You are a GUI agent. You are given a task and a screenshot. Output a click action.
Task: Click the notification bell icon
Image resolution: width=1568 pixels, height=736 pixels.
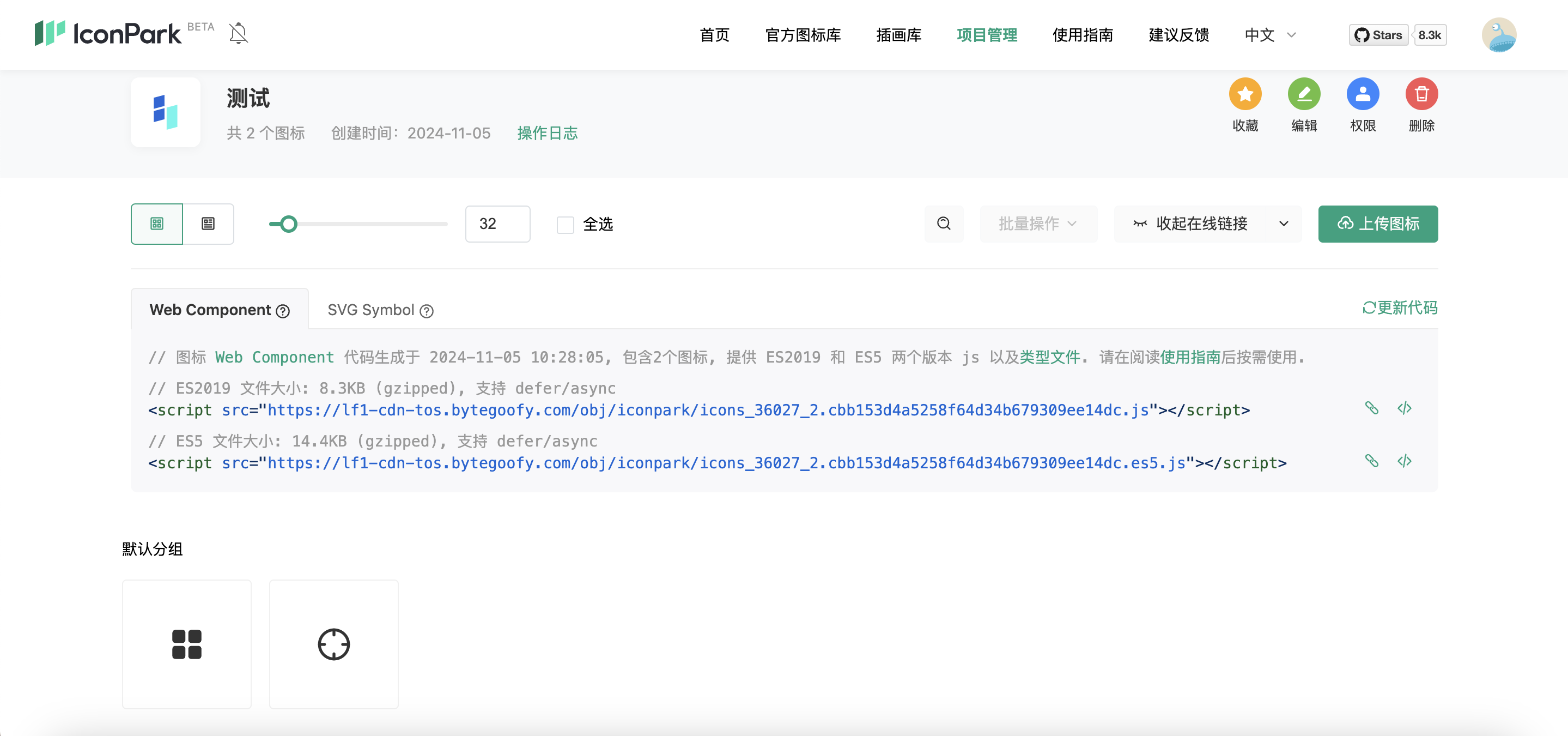(238, 33)
